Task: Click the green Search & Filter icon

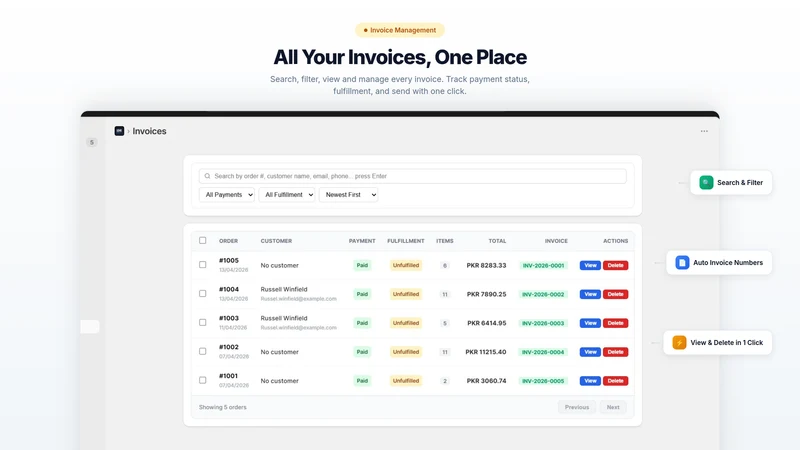Action: click(706, 183)
